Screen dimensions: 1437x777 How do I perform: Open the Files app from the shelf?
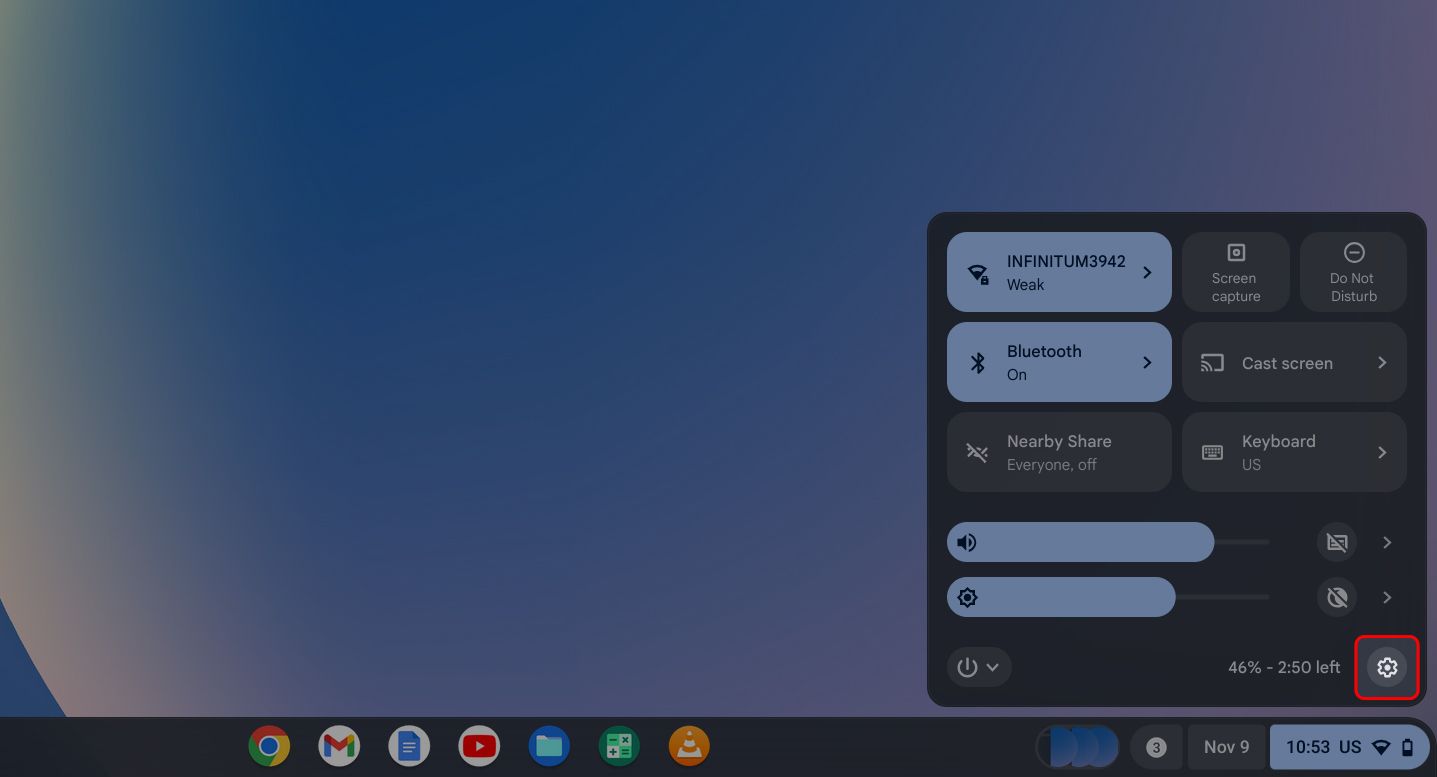549,746
